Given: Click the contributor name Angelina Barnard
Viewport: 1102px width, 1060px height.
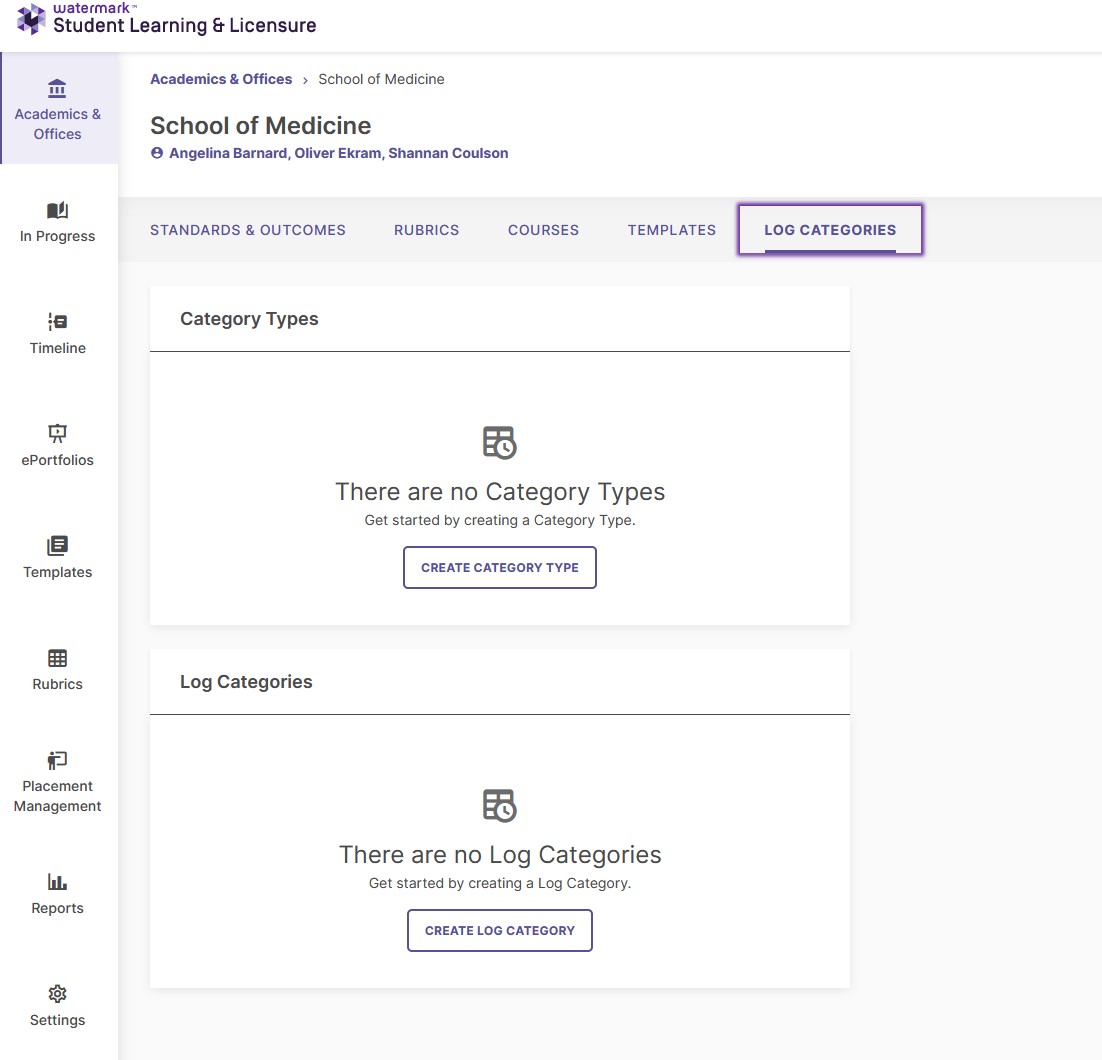Looking at the screenshot, I should tap(228, 153).
